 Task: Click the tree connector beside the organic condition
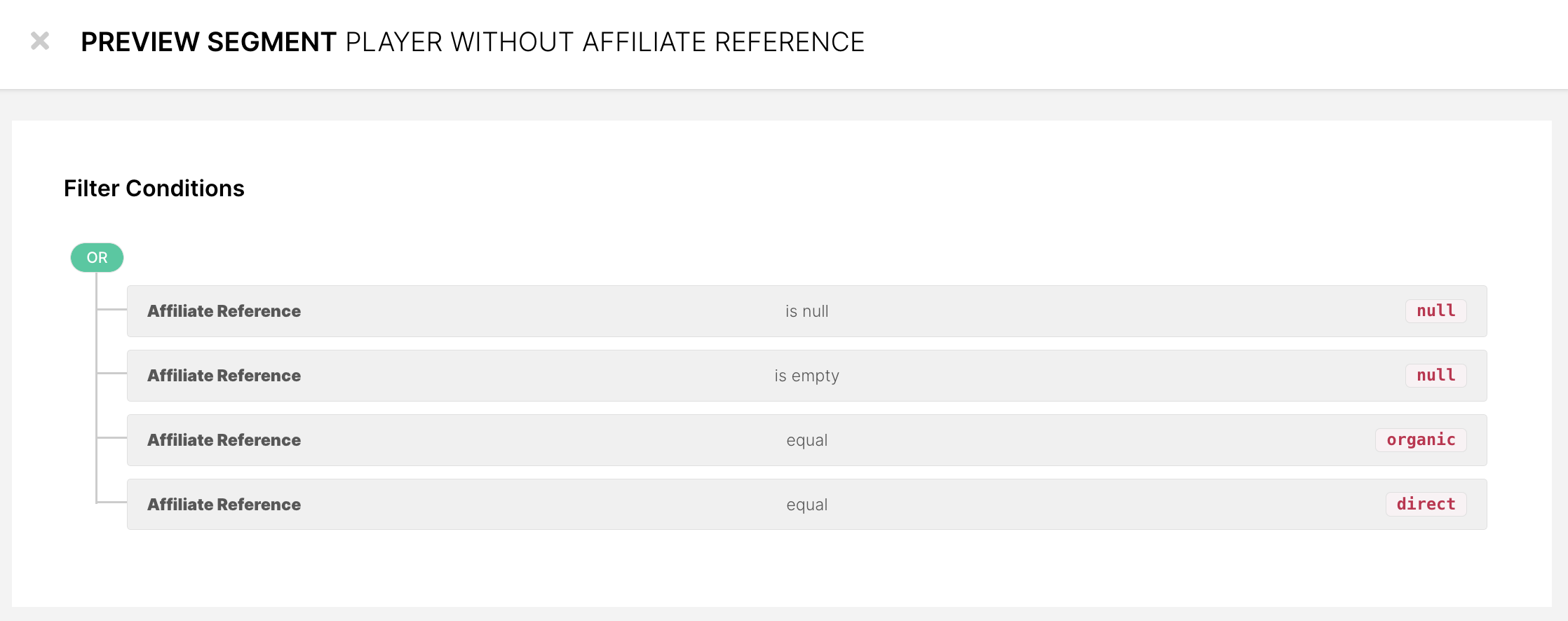pos(111,437)
